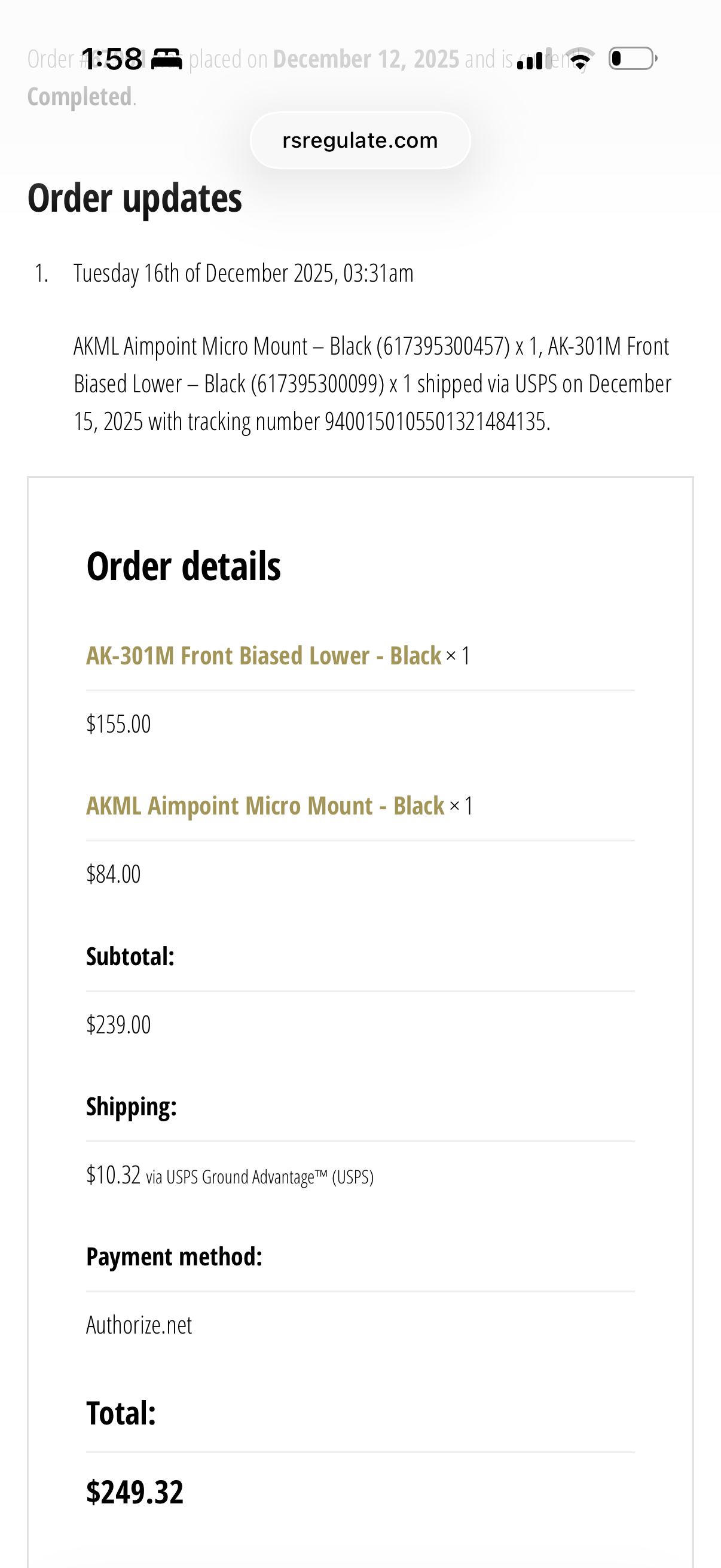Tap the Wi-Fi status icon

[581, 59]
